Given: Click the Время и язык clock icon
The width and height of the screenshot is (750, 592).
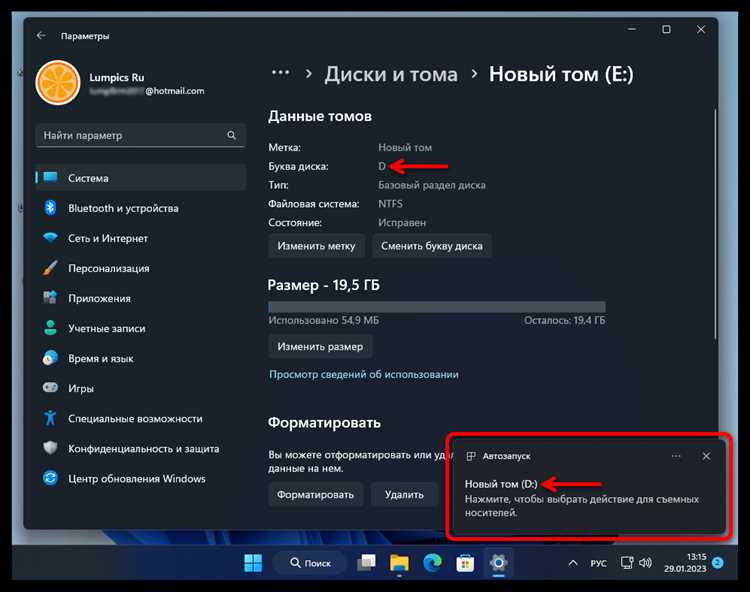Looking at the screenshot, I should point(50,358).
